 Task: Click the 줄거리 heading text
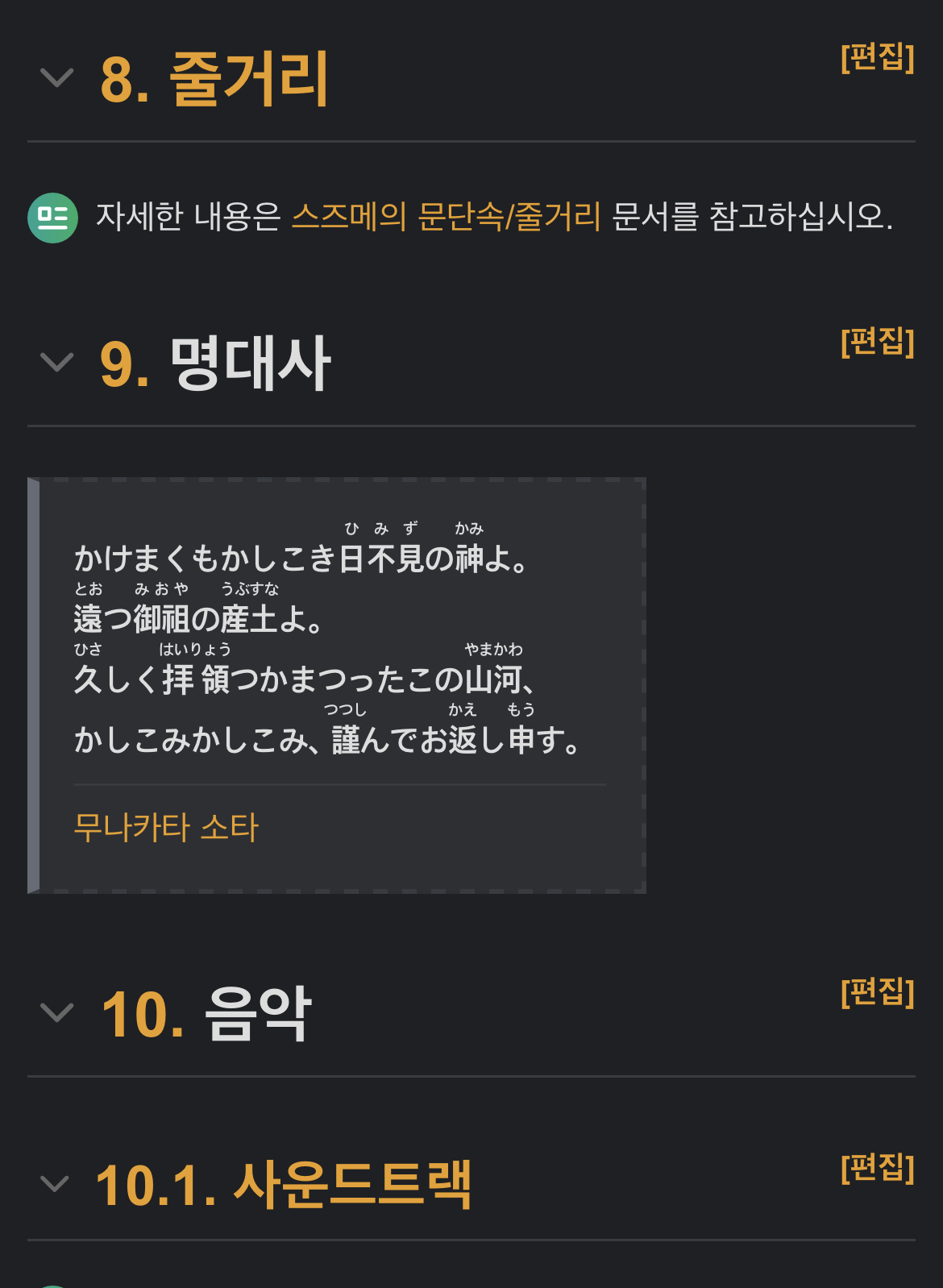pos(250,78)
